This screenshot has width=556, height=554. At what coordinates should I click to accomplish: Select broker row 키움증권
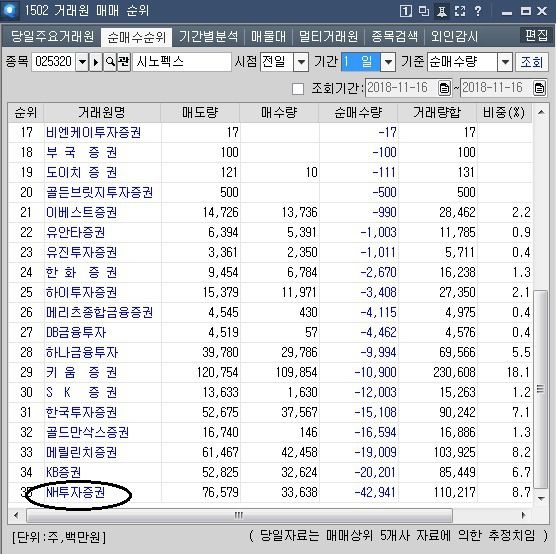click(270, 372)
